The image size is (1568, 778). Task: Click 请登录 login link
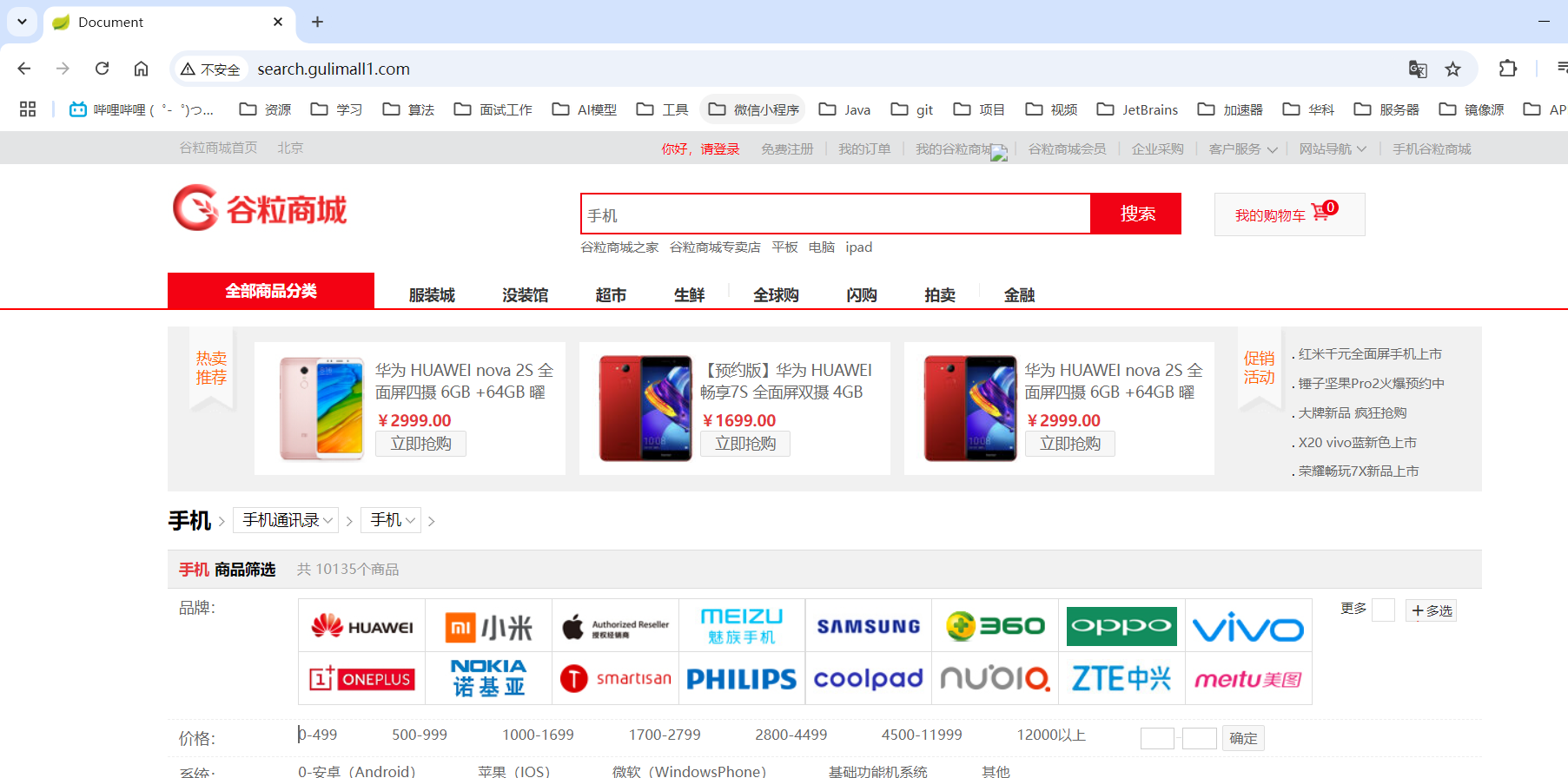point(720,149)
